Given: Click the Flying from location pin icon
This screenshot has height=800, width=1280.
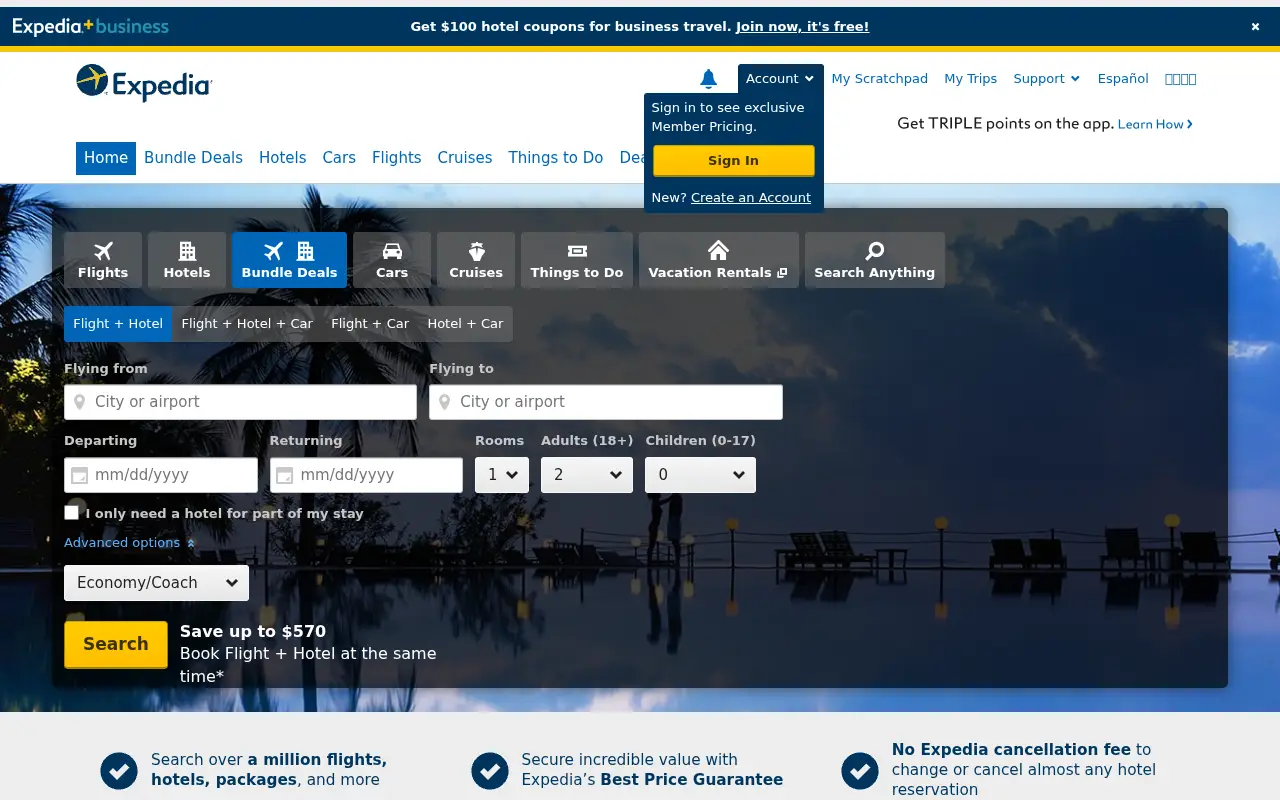Looking at the screenshot, I should click(x=80, y=402).
